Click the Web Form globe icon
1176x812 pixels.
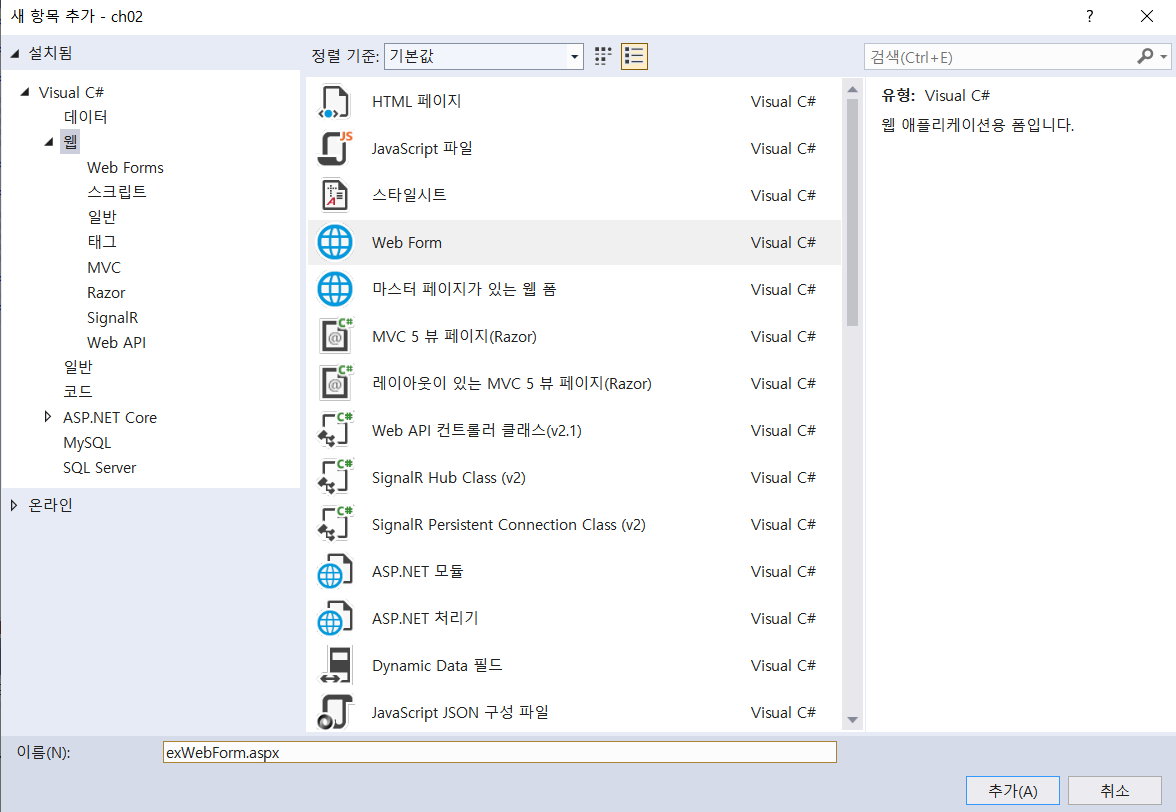pos(334,242)
